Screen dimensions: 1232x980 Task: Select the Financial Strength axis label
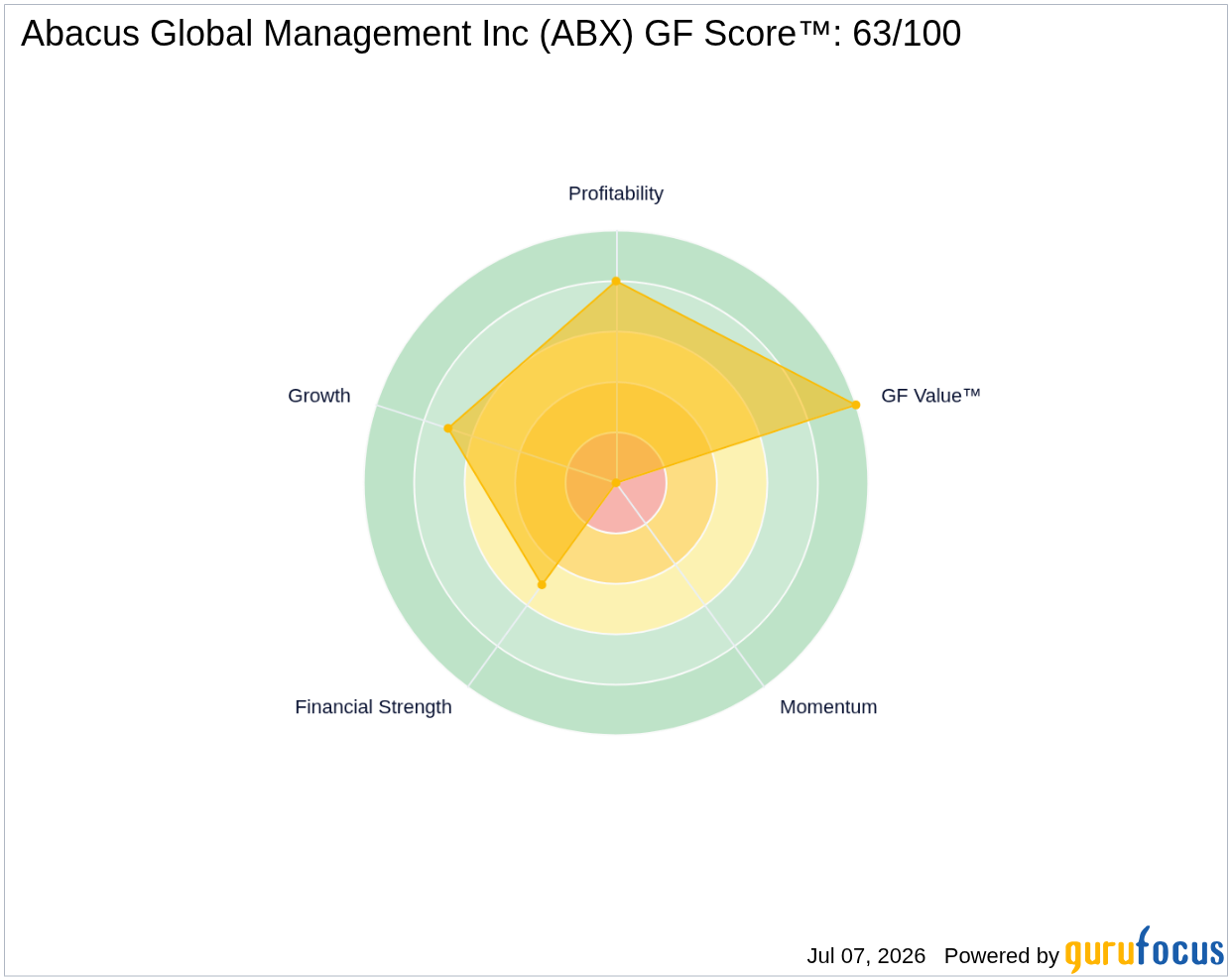click(x=373, y=707)
